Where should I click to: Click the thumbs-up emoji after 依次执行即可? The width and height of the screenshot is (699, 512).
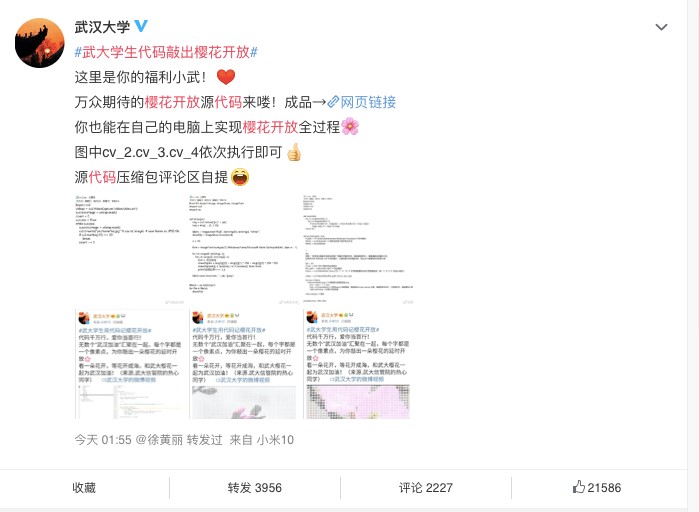(x=294, y=152)
